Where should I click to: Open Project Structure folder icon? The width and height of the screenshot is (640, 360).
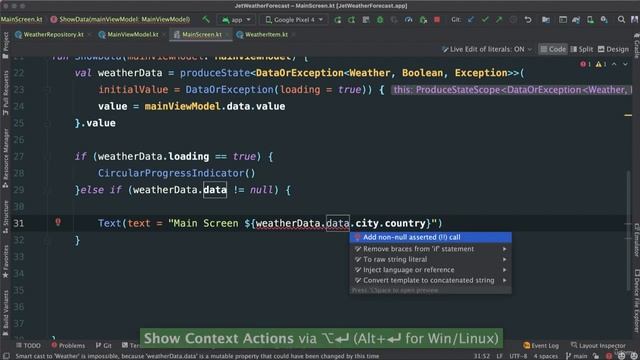coord(546,20)
